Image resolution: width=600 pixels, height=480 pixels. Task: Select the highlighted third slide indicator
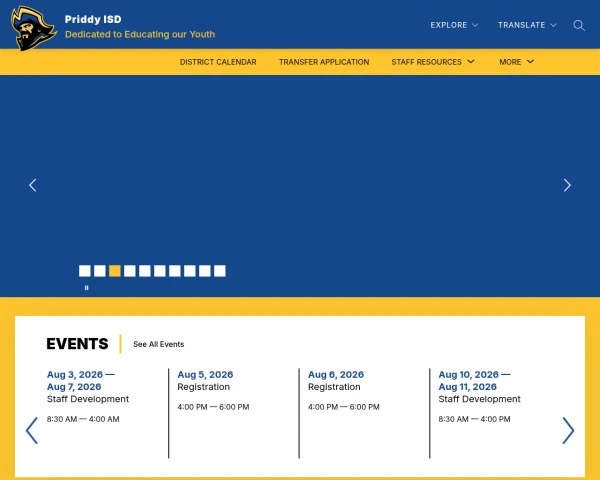click(x=115, y=271)
